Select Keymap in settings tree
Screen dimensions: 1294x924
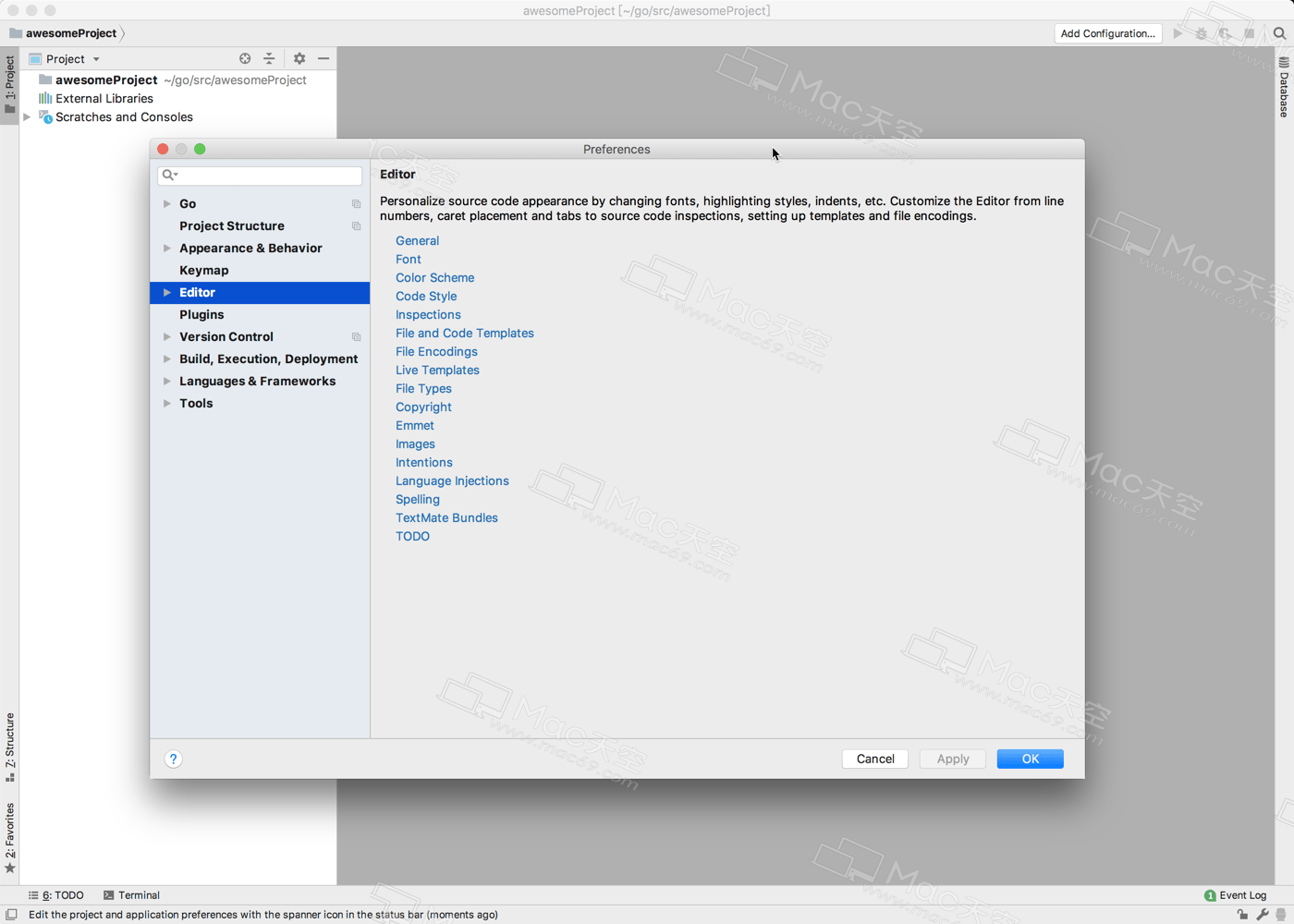(x=260, y=270)
